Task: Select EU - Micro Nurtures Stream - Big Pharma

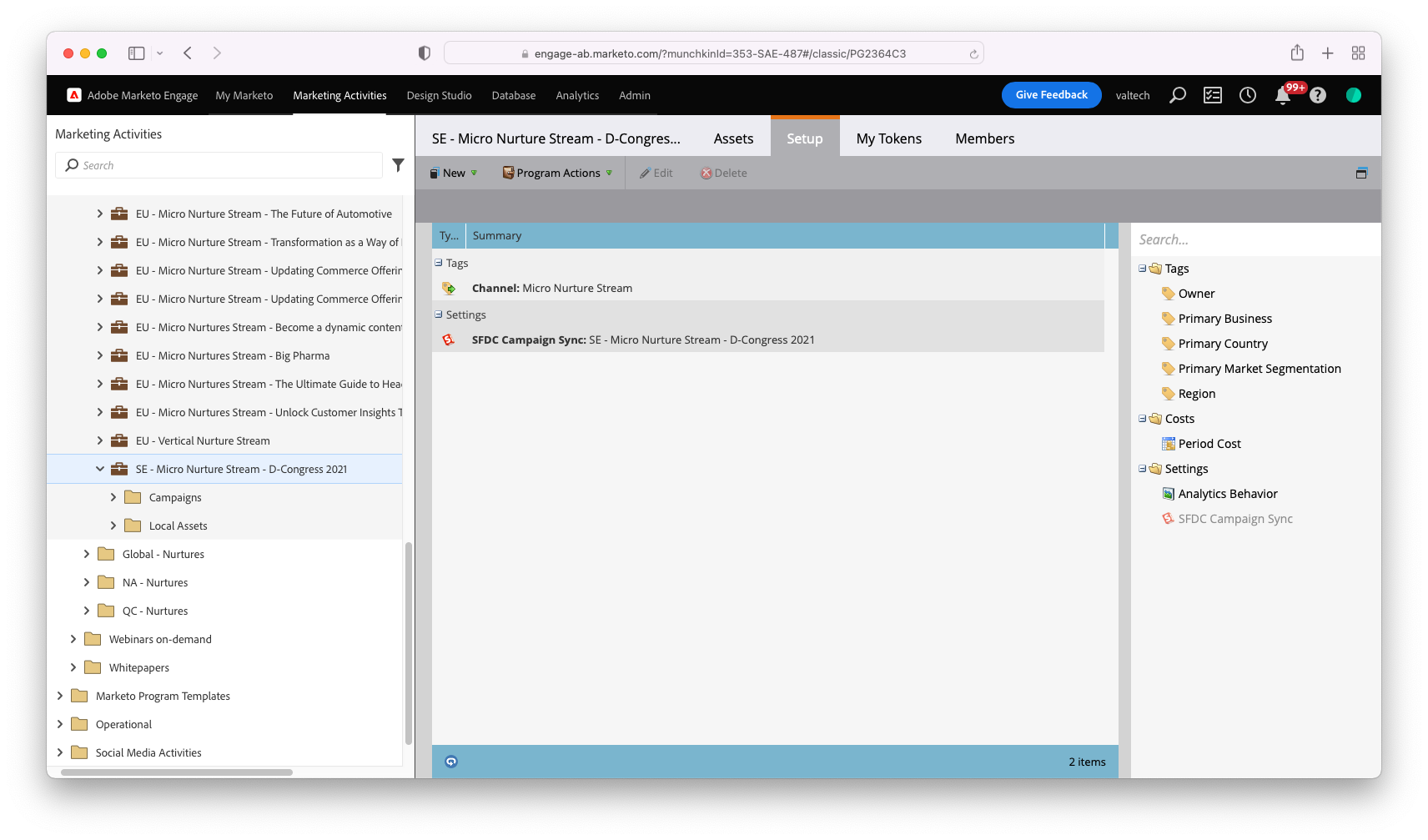Action: (x=224, y=355)
